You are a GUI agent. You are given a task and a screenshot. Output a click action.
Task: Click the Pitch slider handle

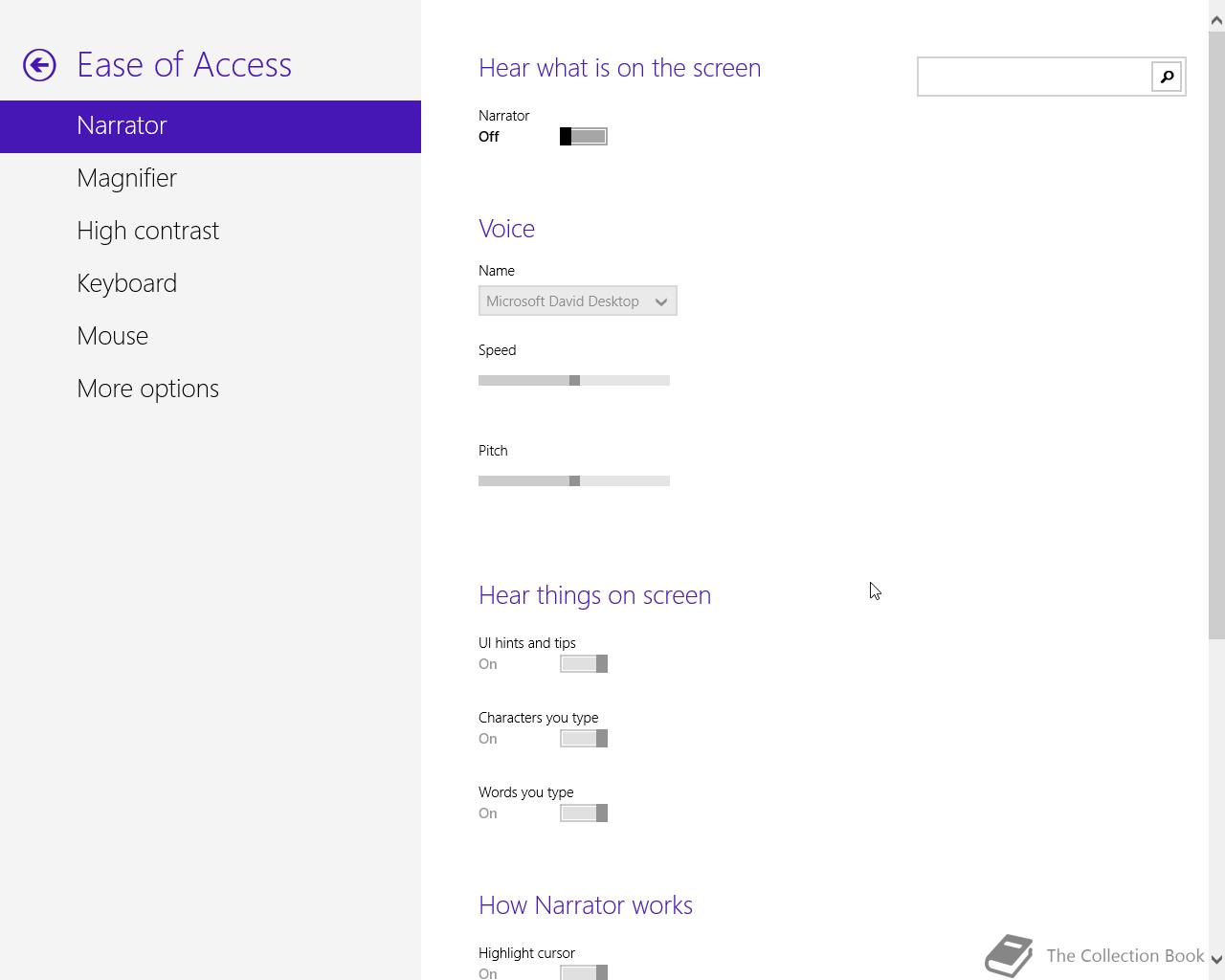[x=574, y=481]
